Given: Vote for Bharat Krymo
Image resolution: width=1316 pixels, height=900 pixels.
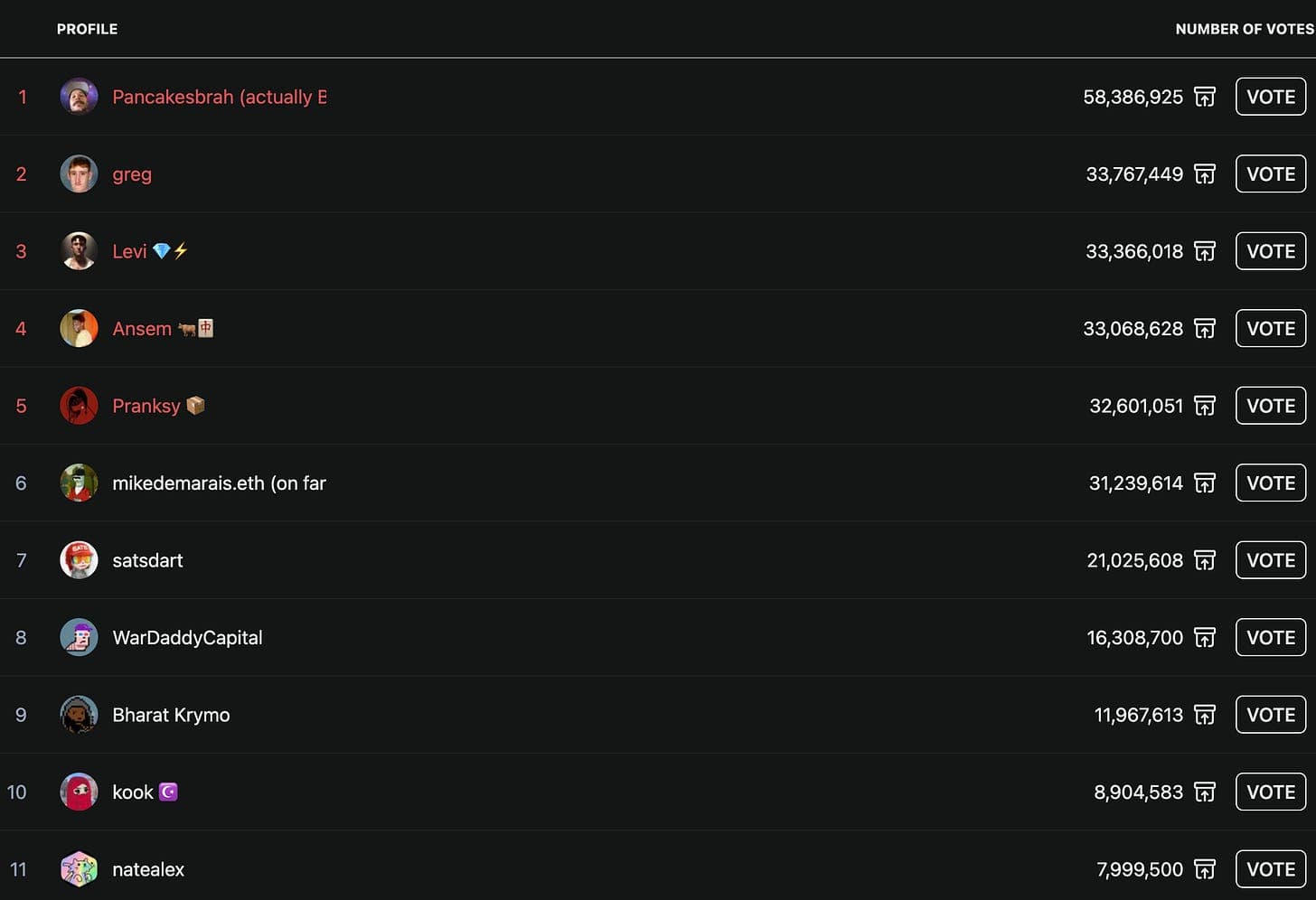Looking at the screenshot, I should [x=1271, y=715].
